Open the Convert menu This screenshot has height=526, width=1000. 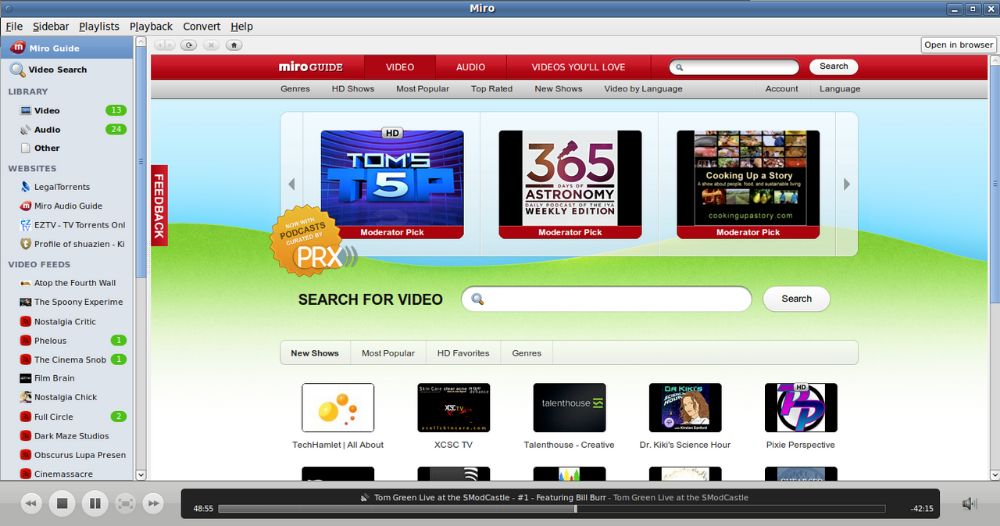click(x=202, y=26)
